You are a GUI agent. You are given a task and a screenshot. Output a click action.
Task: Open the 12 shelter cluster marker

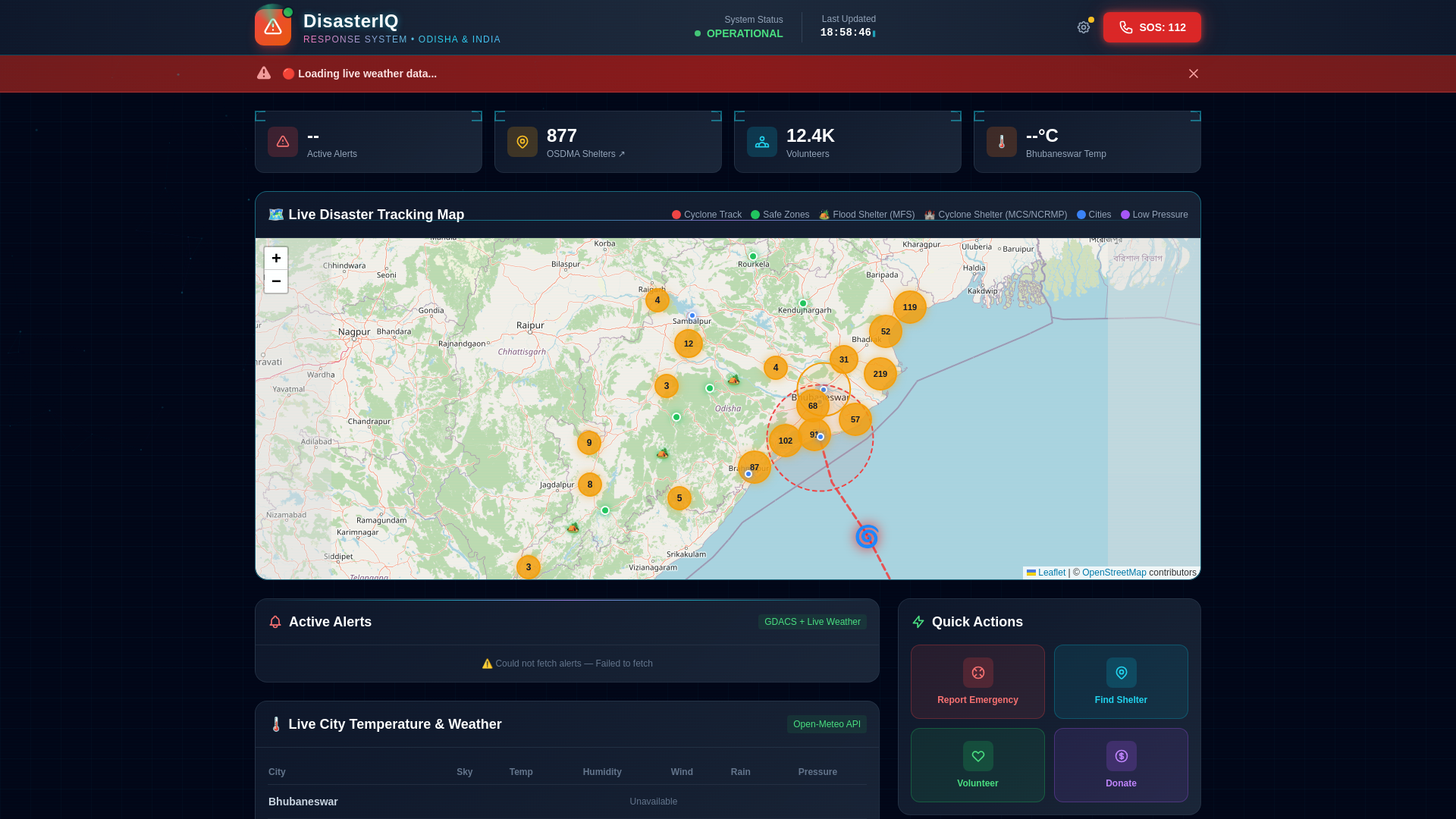point(689,344)
